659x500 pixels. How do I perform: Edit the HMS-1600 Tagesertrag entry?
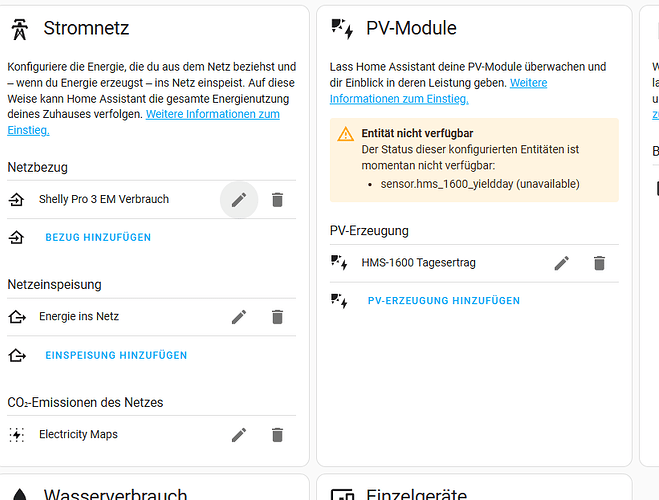pos(561,263)
